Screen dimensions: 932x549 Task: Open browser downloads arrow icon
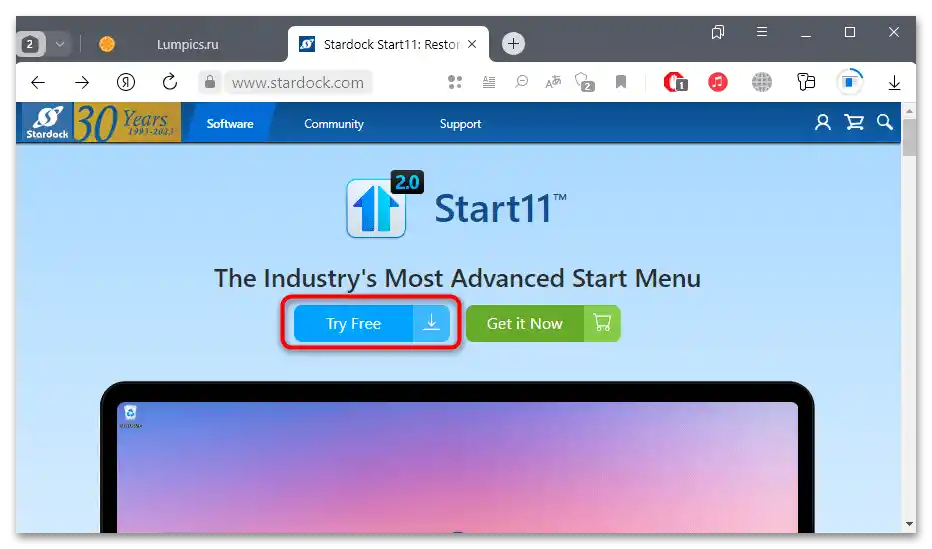(894, 83)
